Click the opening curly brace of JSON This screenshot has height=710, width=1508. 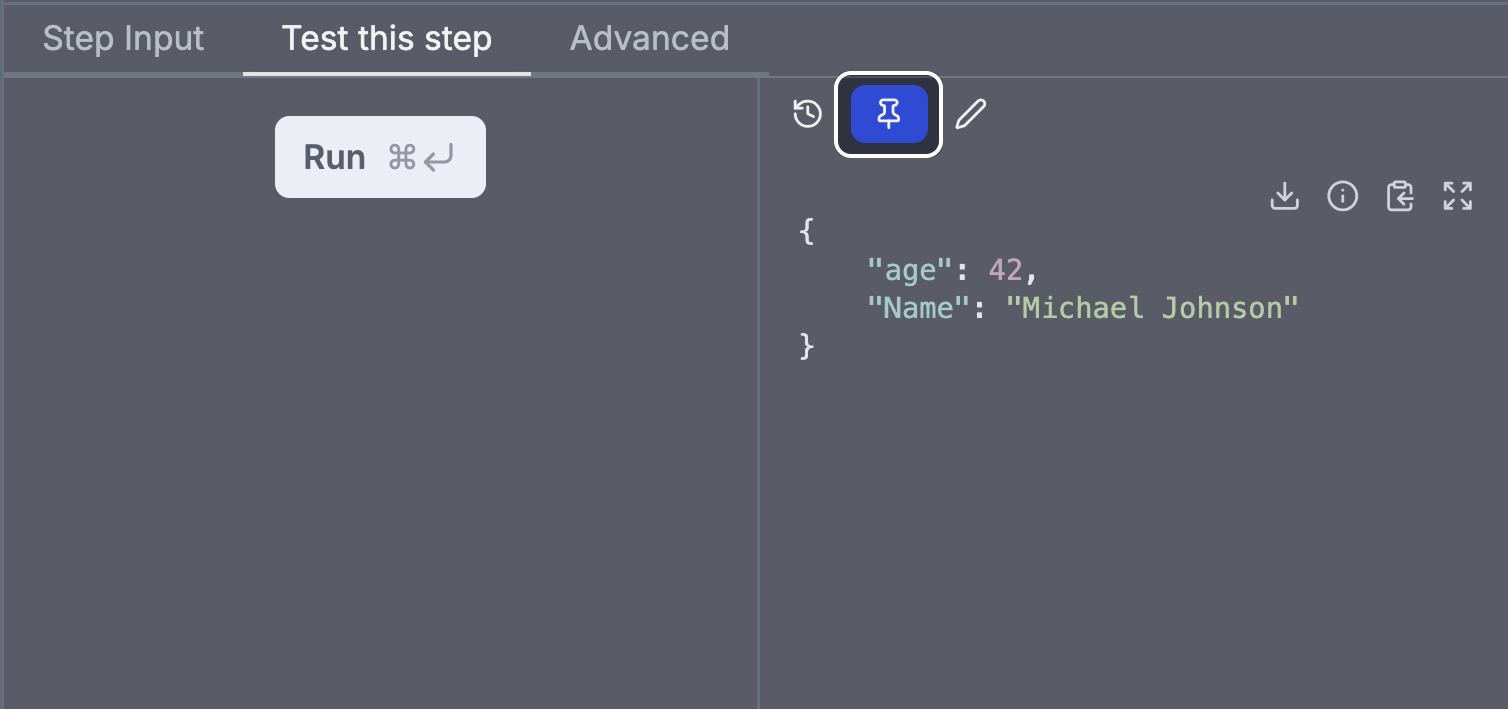tap(807, 232)
